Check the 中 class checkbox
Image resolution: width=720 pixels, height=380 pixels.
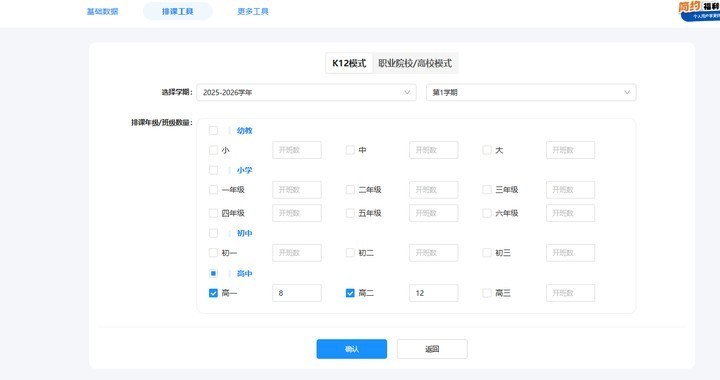coord(350,150)
